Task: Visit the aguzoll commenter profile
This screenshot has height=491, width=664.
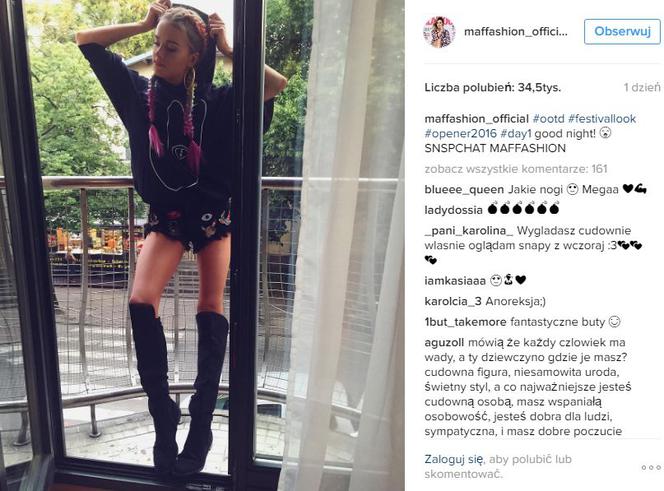Action: [x=444, y=342]
